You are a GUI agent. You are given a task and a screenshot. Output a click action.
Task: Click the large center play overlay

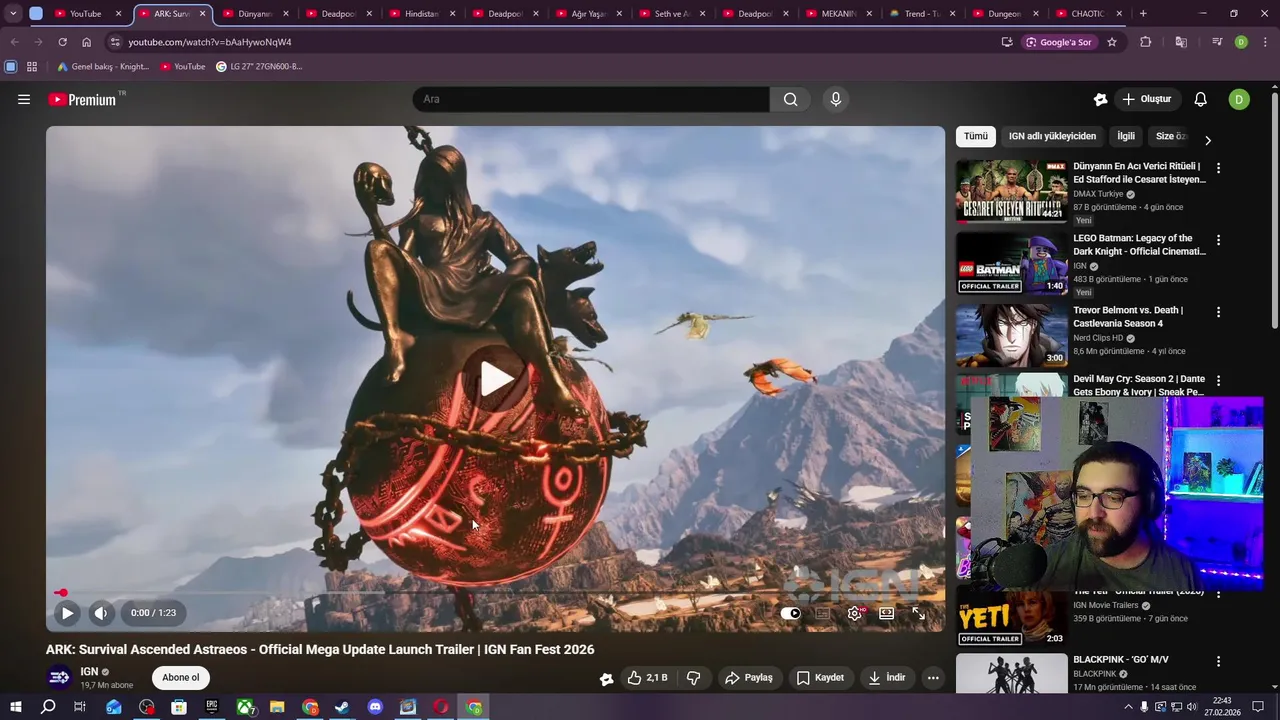click(496, 379)
